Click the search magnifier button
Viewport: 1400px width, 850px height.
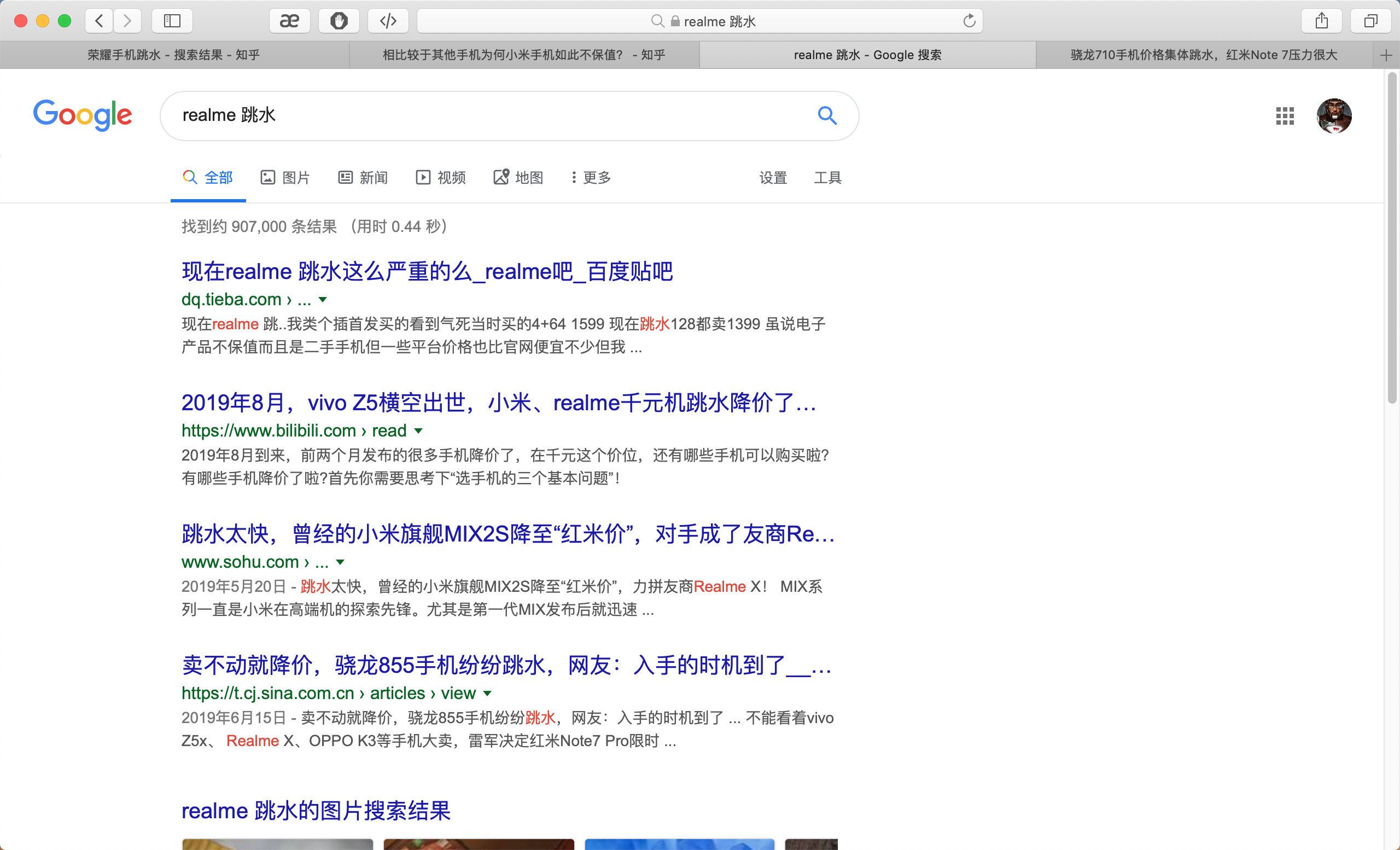[827, 115]
